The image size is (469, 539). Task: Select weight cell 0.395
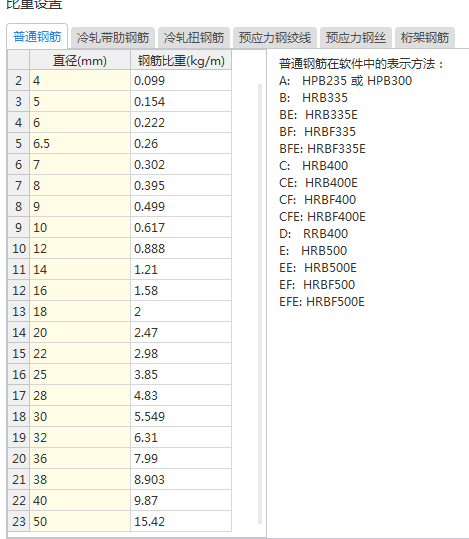coord(181,186)
